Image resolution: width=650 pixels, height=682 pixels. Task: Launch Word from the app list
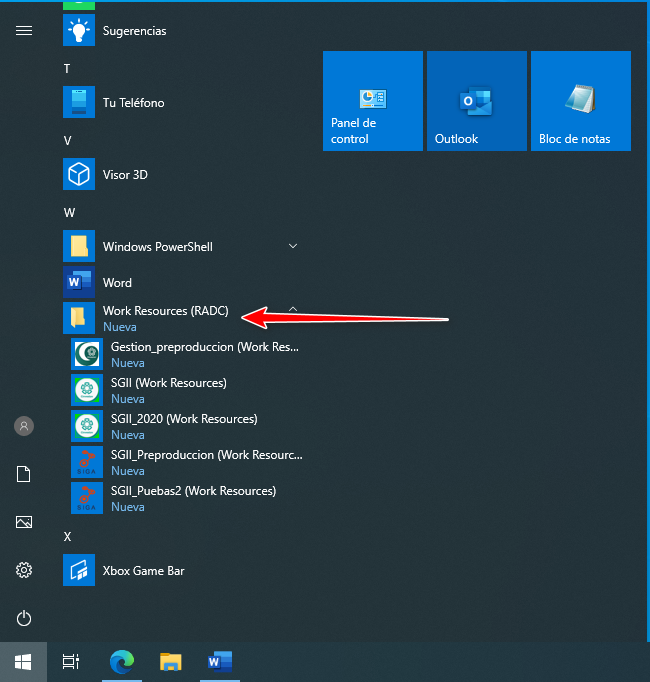(x=117, y=283)
